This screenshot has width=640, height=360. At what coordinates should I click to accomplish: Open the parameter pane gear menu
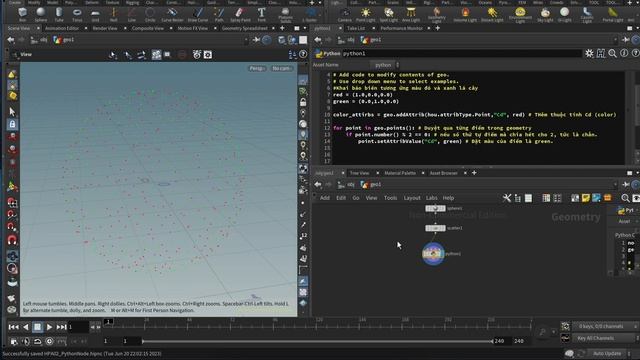(x=589, y=53)
